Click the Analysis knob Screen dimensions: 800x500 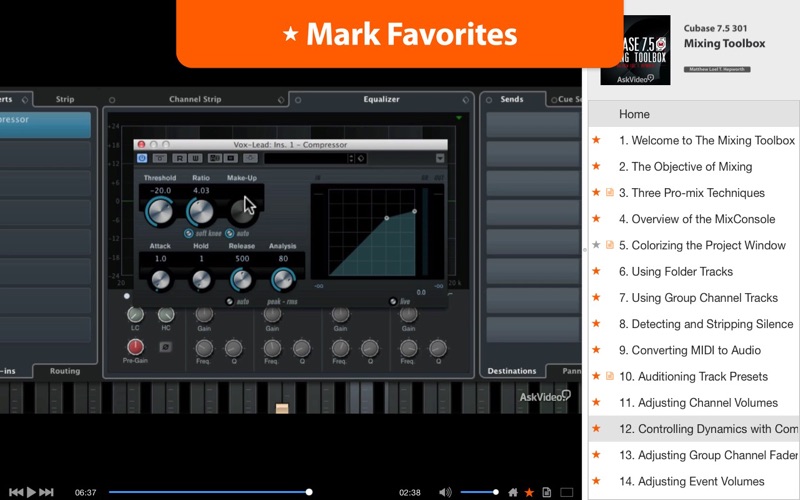pyautogui.click(x=282, y=280)
